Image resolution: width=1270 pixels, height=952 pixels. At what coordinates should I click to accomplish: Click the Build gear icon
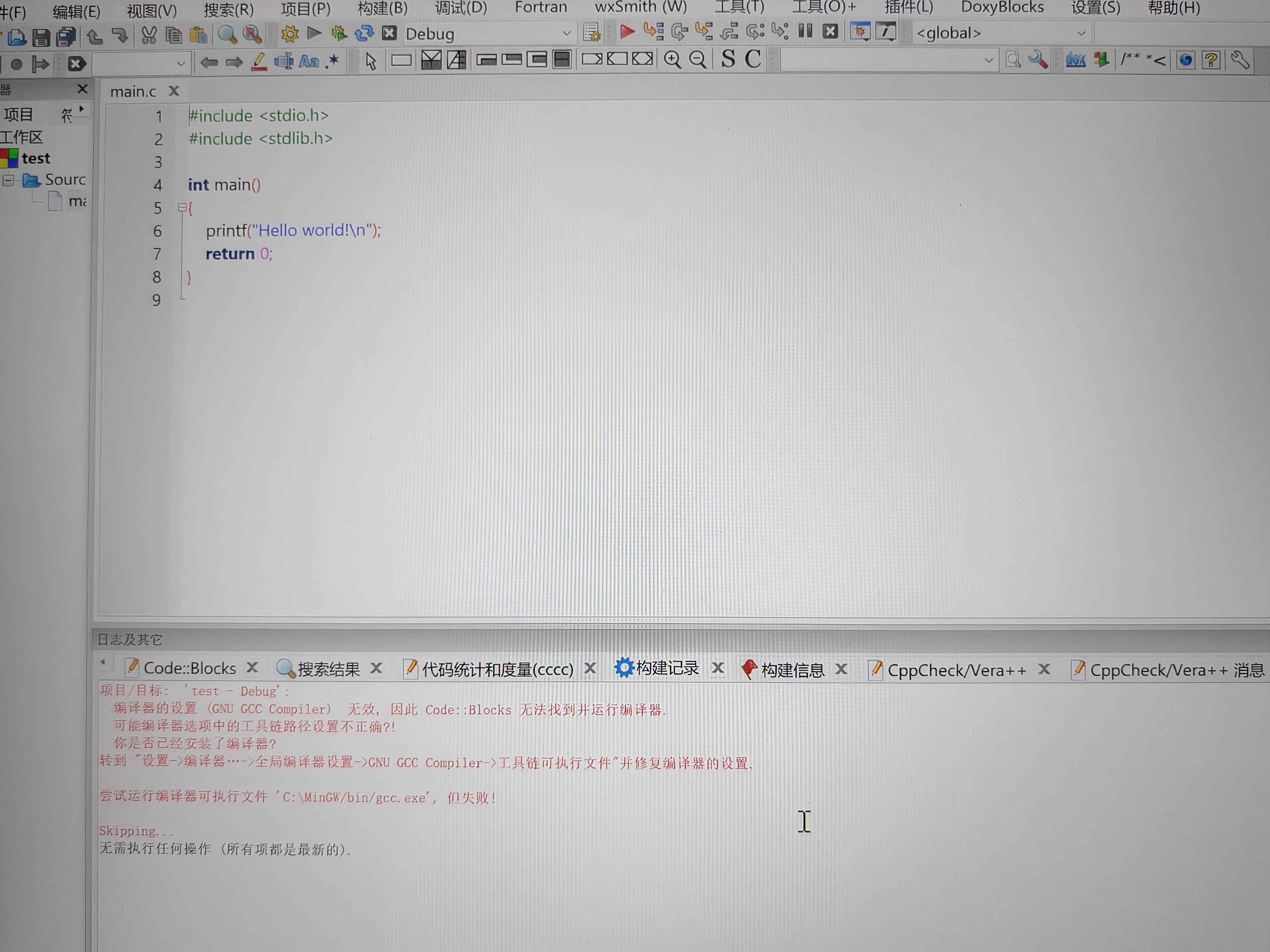[289, 34]
